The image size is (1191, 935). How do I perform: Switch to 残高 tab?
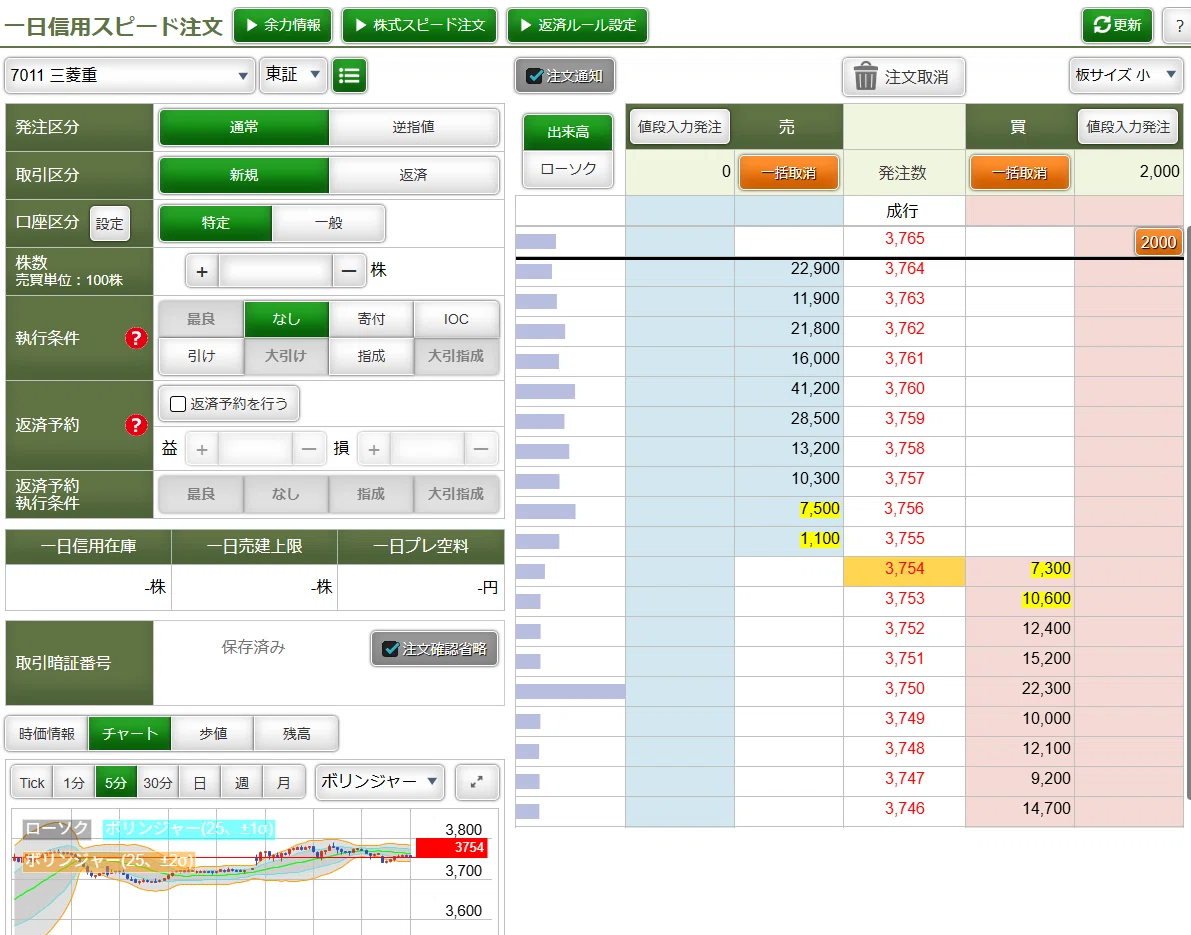[296, 734]
